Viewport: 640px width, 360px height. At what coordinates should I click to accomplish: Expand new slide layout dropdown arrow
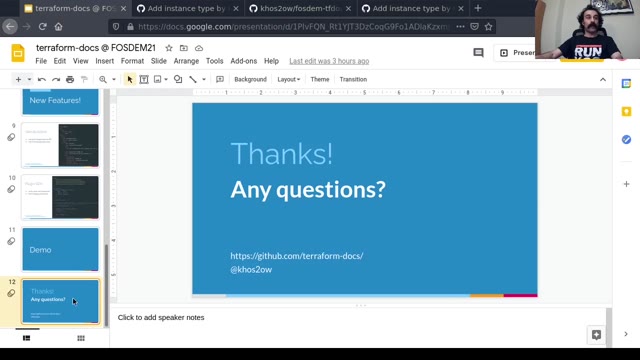coord(29,79)
